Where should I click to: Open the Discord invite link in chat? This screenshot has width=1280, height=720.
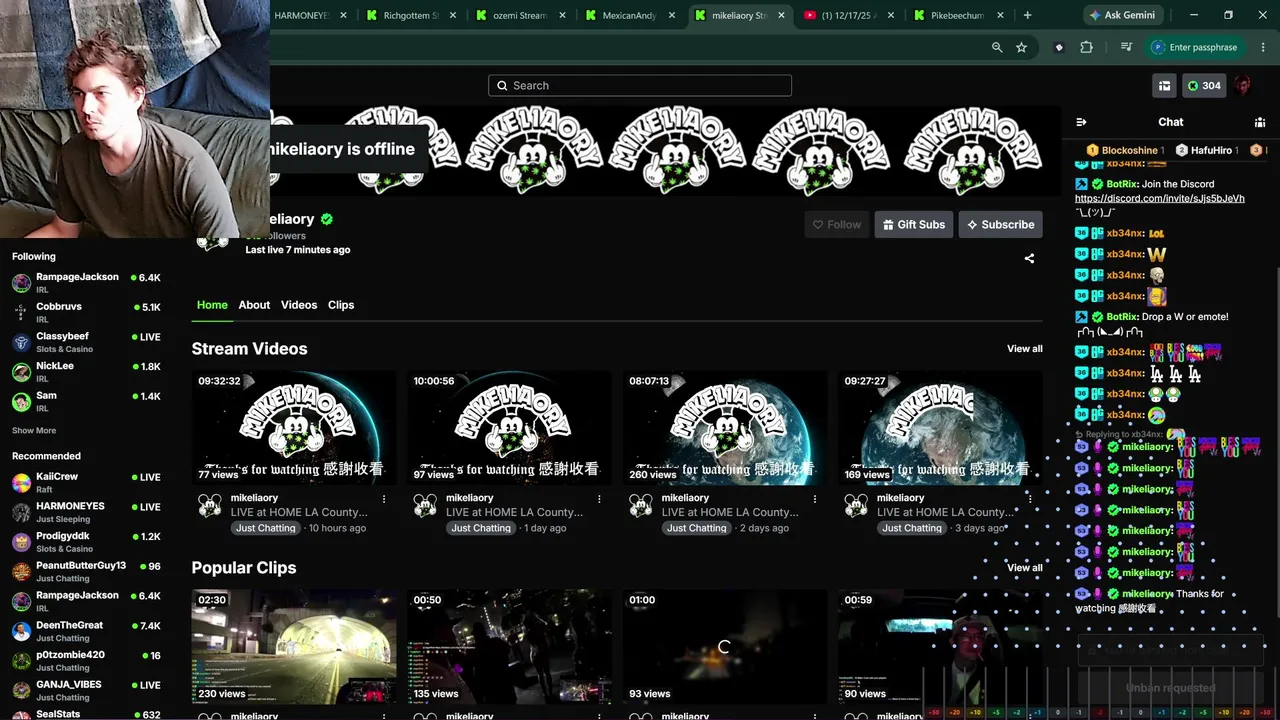[x=1160, y=199]
